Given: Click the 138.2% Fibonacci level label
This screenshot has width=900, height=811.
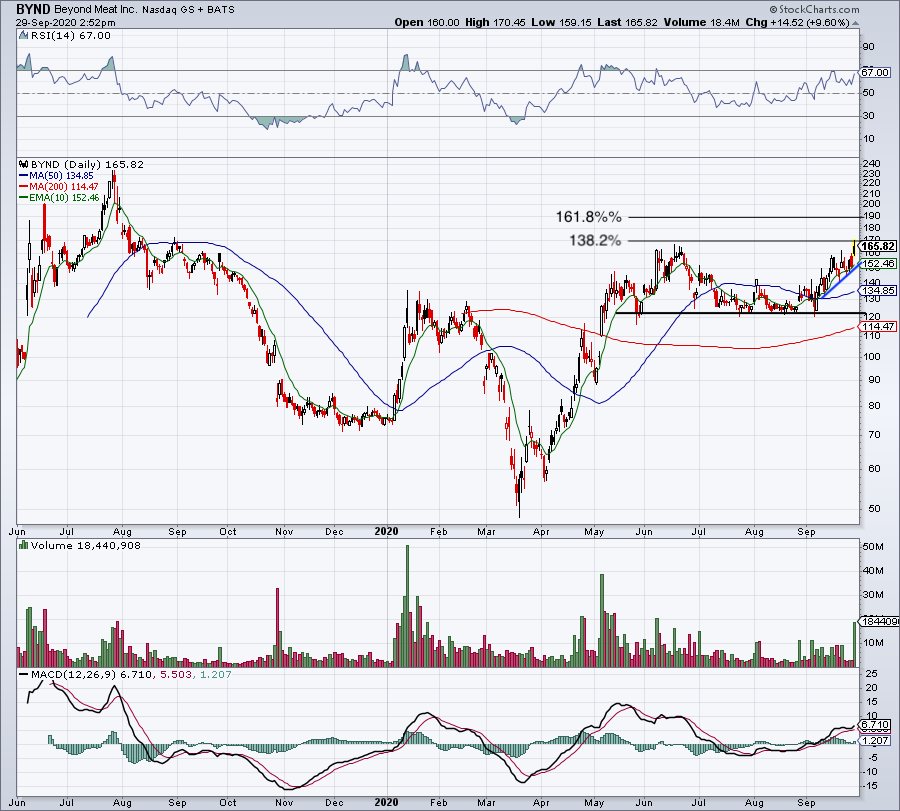Looking at the screenshot, I should click(595, 240).
